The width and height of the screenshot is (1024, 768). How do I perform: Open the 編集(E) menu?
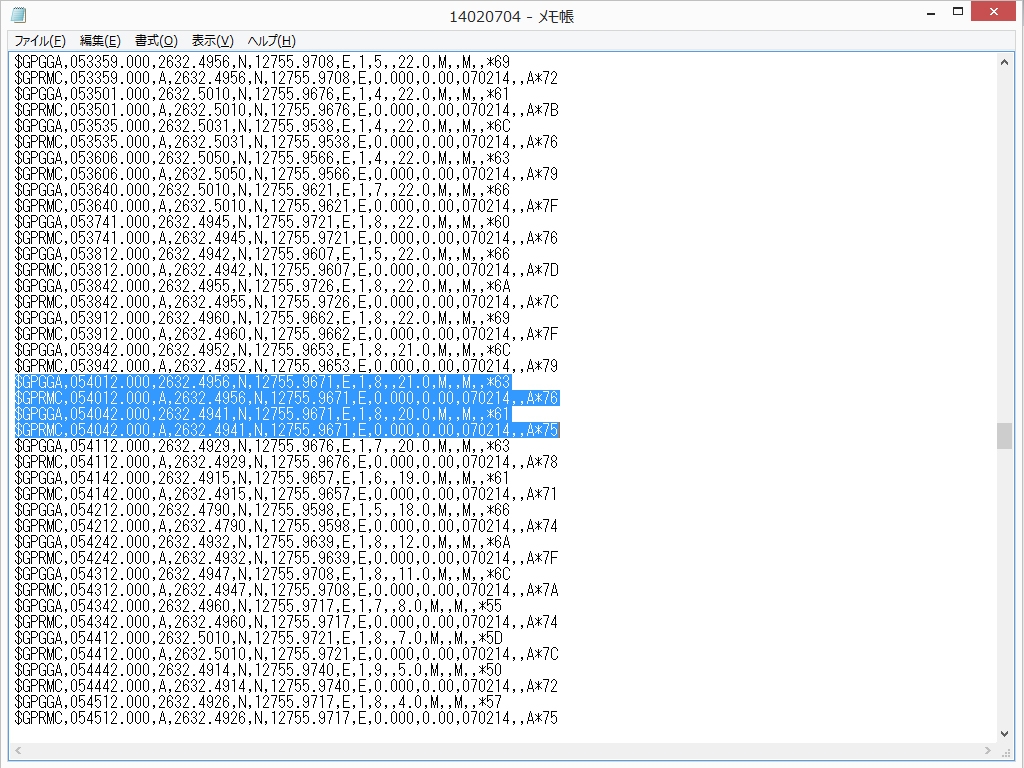(x=100, y=40)
